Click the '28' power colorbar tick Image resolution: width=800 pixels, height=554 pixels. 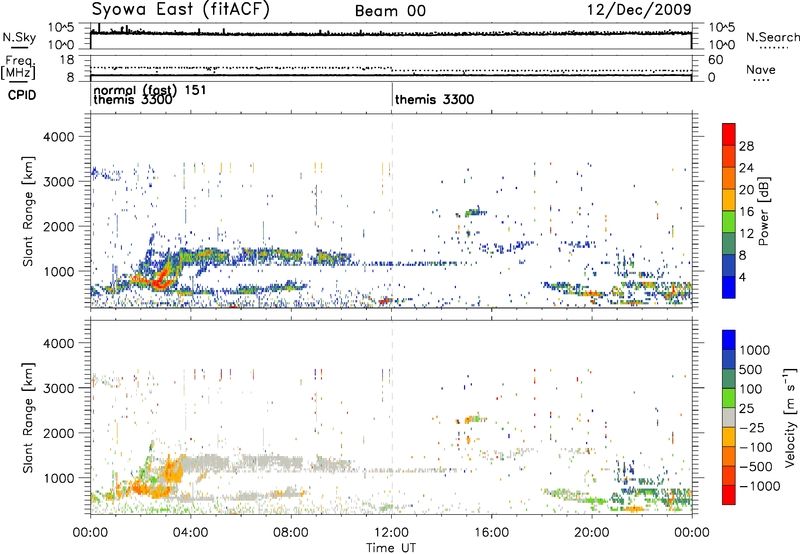(x=746, y=146)
